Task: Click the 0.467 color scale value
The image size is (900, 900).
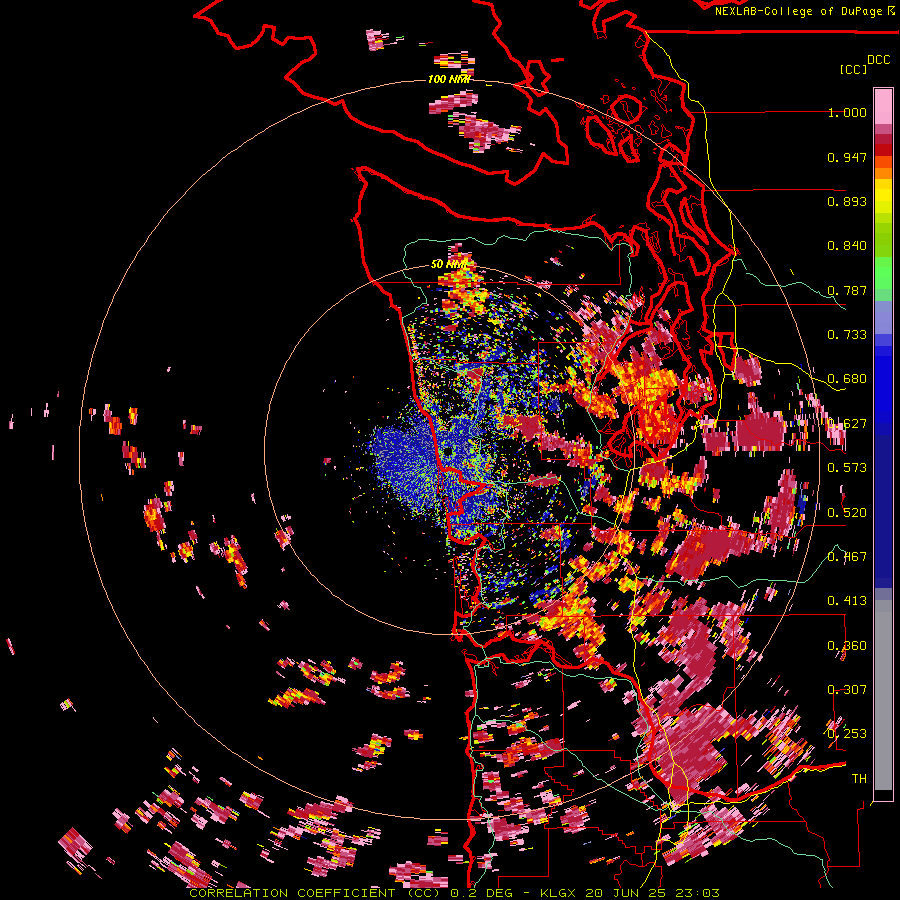Action: (x=847, y=557)
